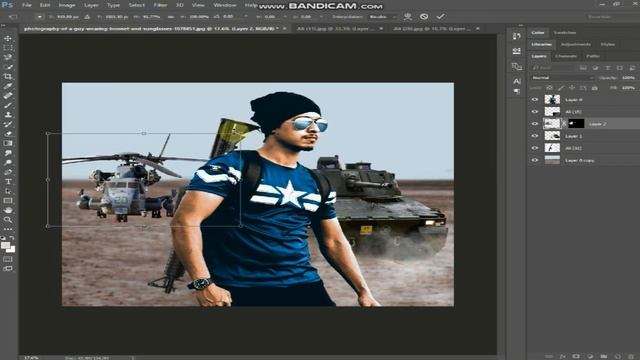Swap foreground and background colors
The image size is (640, 360).
[12, 238]
